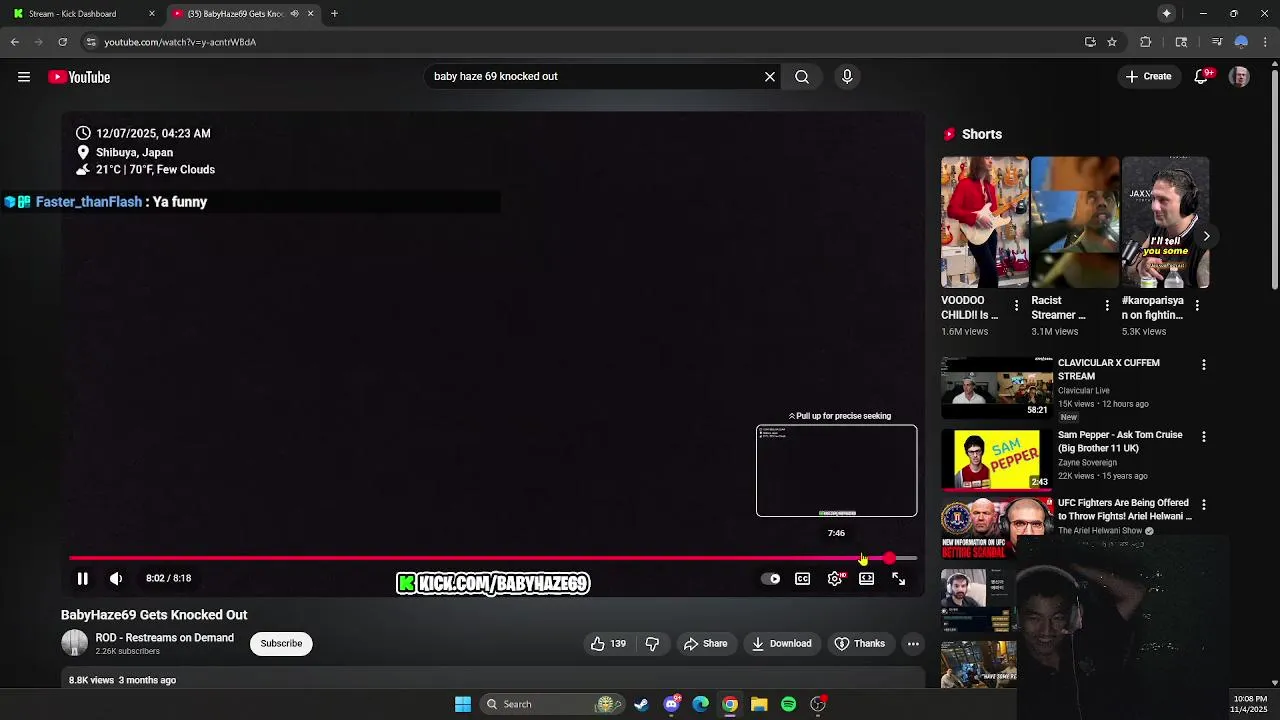Enter full screen mode
The width and height of the screenshot is (1280, 720).
(899, 579)
